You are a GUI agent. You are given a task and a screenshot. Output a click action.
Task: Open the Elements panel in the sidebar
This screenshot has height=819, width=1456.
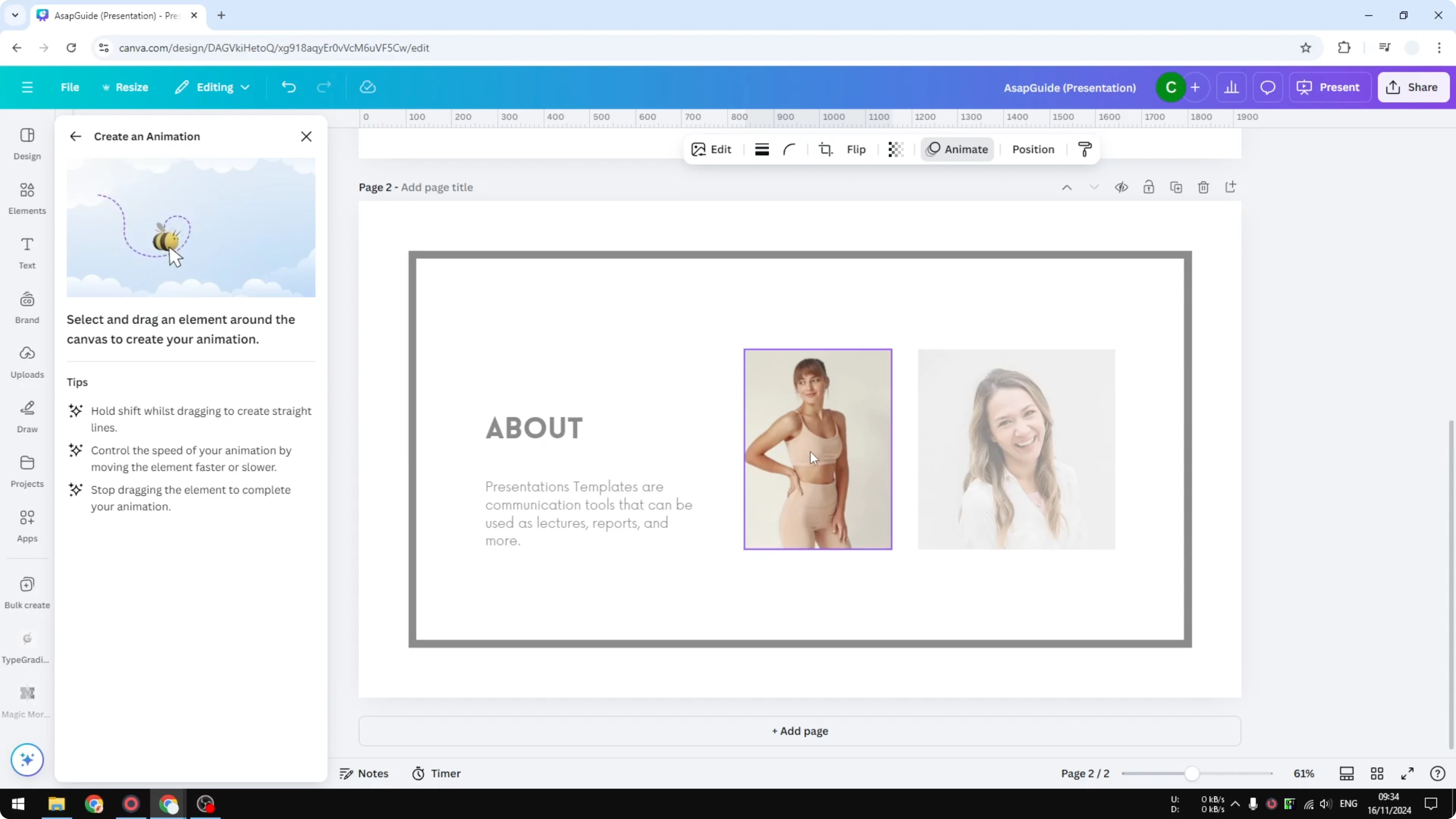pyautogui.click(x=27, y=198)
